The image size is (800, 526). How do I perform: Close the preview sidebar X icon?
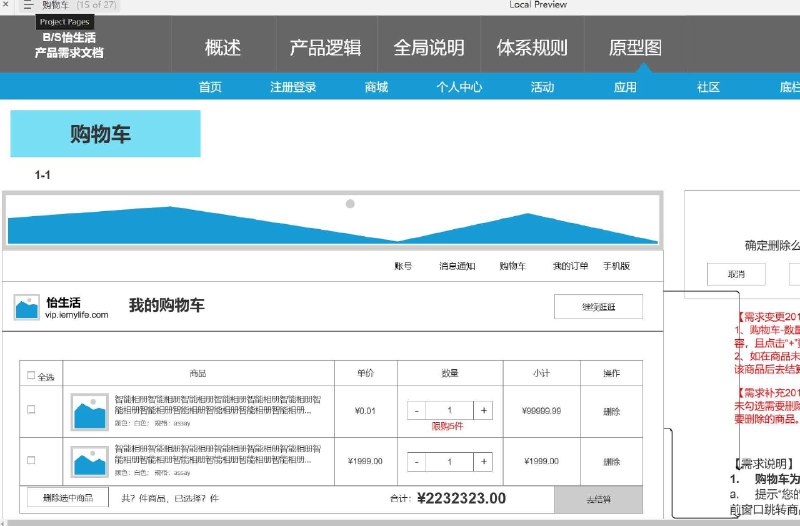[6, 4]
